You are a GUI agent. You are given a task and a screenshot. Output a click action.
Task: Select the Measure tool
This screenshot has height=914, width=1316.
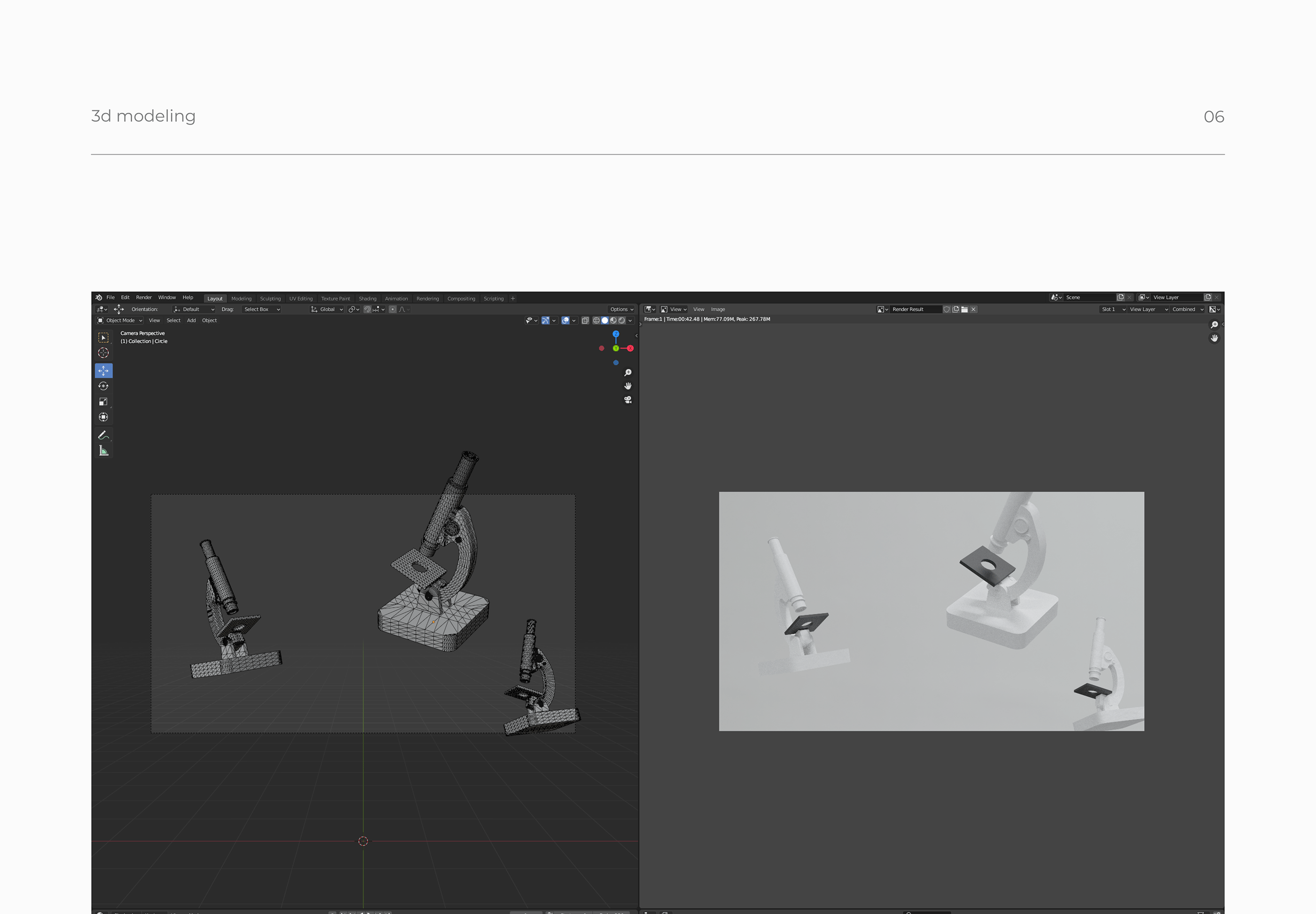(x=103, y=451)
